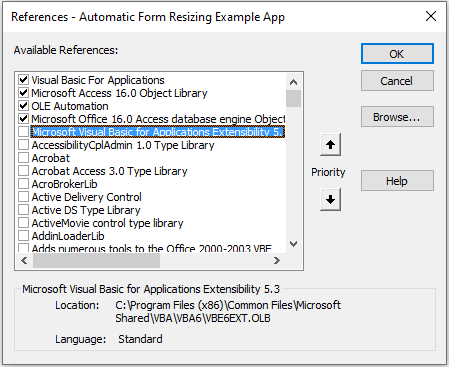Check Microsoft Visual Basic for Applications Extensibility 5.3
Image resolution: width=449 pixels, height=367 pixels.
[23, 132]
